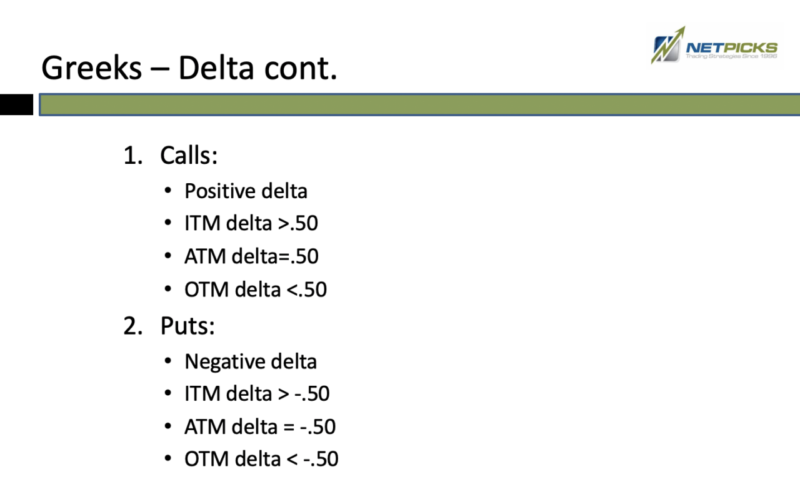Click the number 1 list marker
Screen dimensions: 800x494
(133, 155)
